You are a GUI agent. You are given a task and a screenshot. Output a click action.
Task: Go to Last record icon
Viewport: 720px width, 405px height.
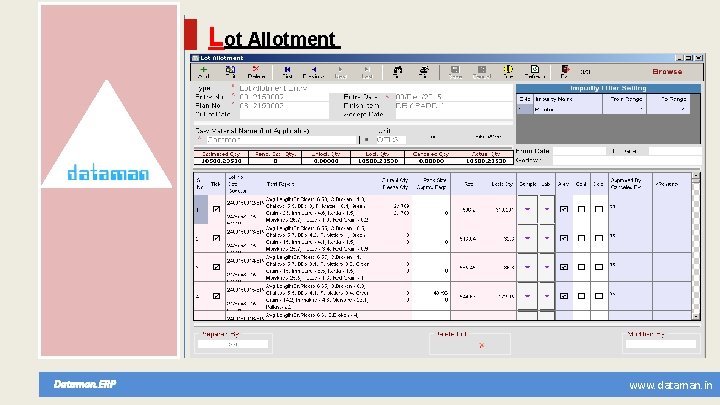tap(367, 69)
